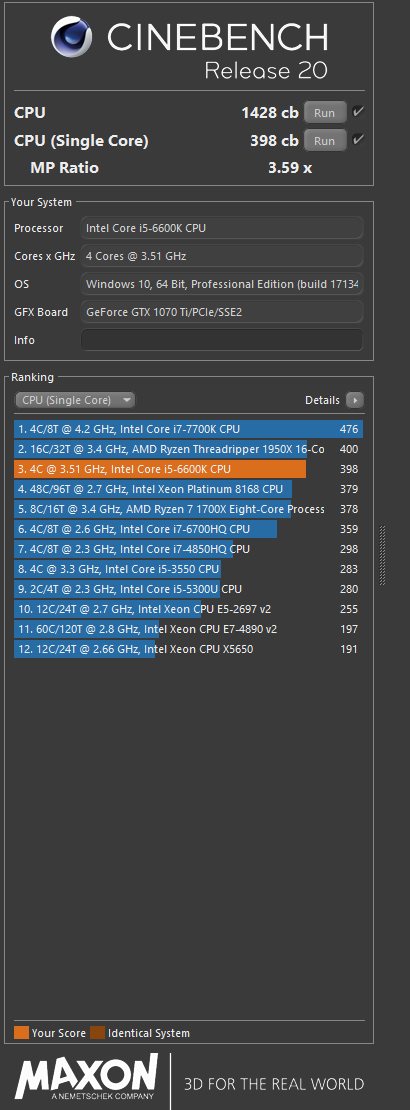Toggle the CPU (Single Core) test checkbox

coord(358,139)
